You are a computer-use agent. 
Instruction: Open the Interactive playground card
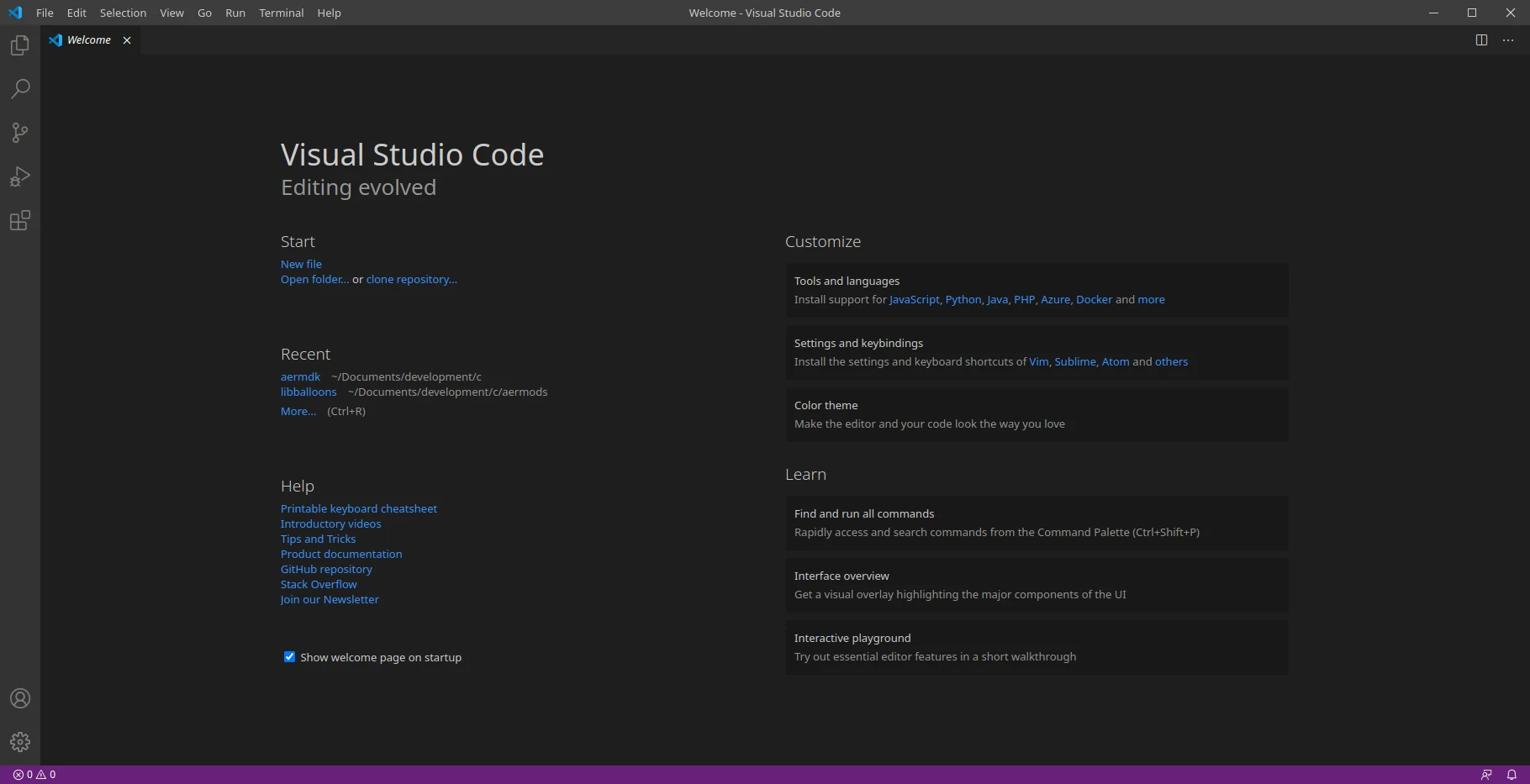click(1037, 647)
